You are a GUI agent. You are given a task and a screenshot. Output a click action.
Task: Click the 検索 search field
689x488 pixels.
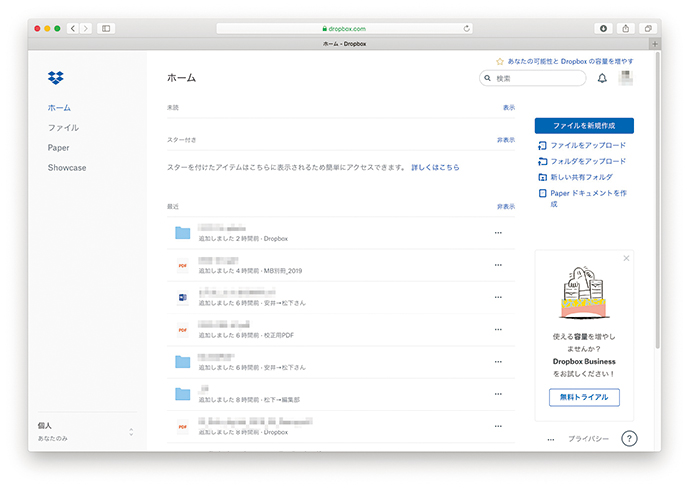coord(533,78)
